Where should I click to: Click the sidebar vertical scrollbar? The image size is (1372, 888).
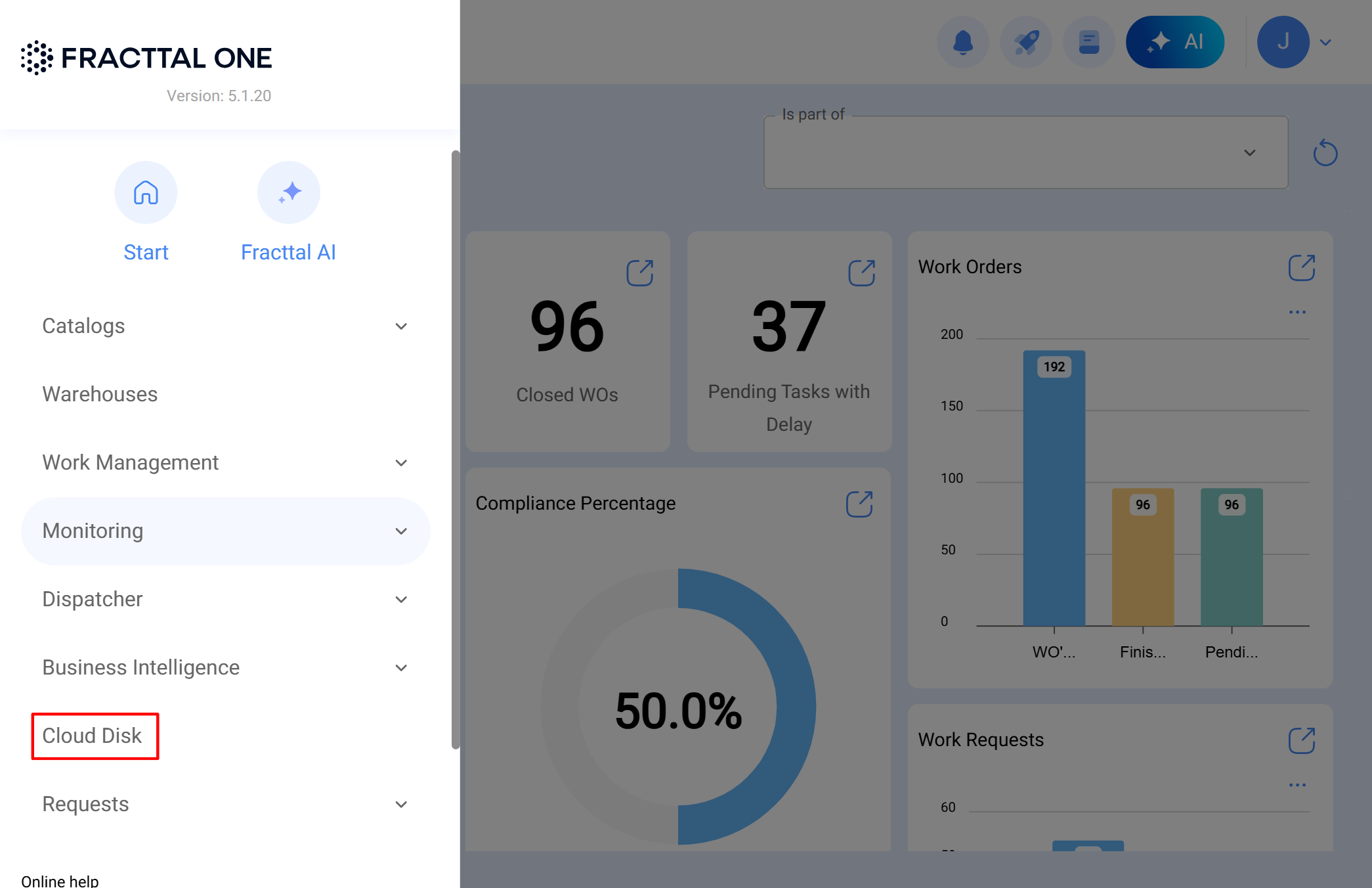tap(455, 449)
